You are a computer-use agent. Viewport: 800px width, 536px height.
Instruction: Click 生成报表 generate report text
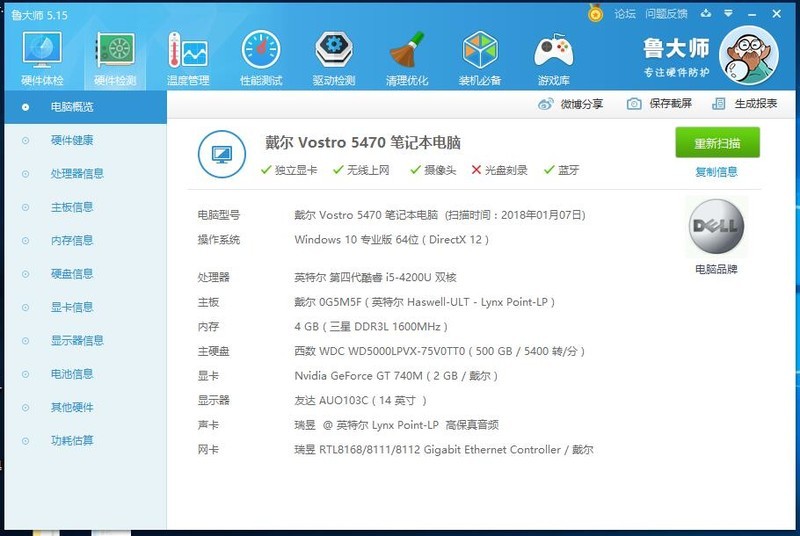[756, 104]
